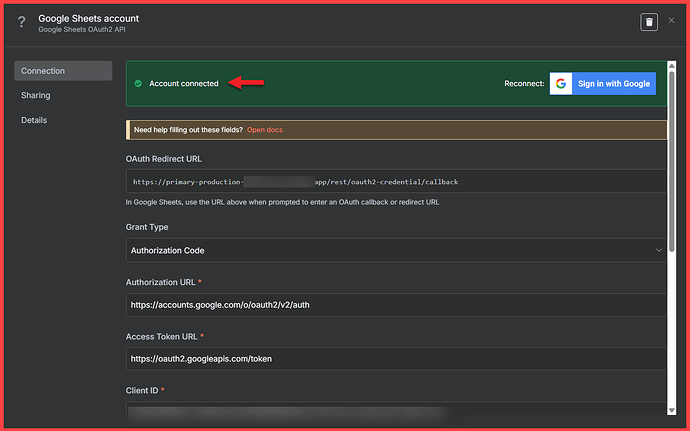Click the Google Sheets OAuth2 API subtitle
Screen dimensions: 690x431
point(82,29)
